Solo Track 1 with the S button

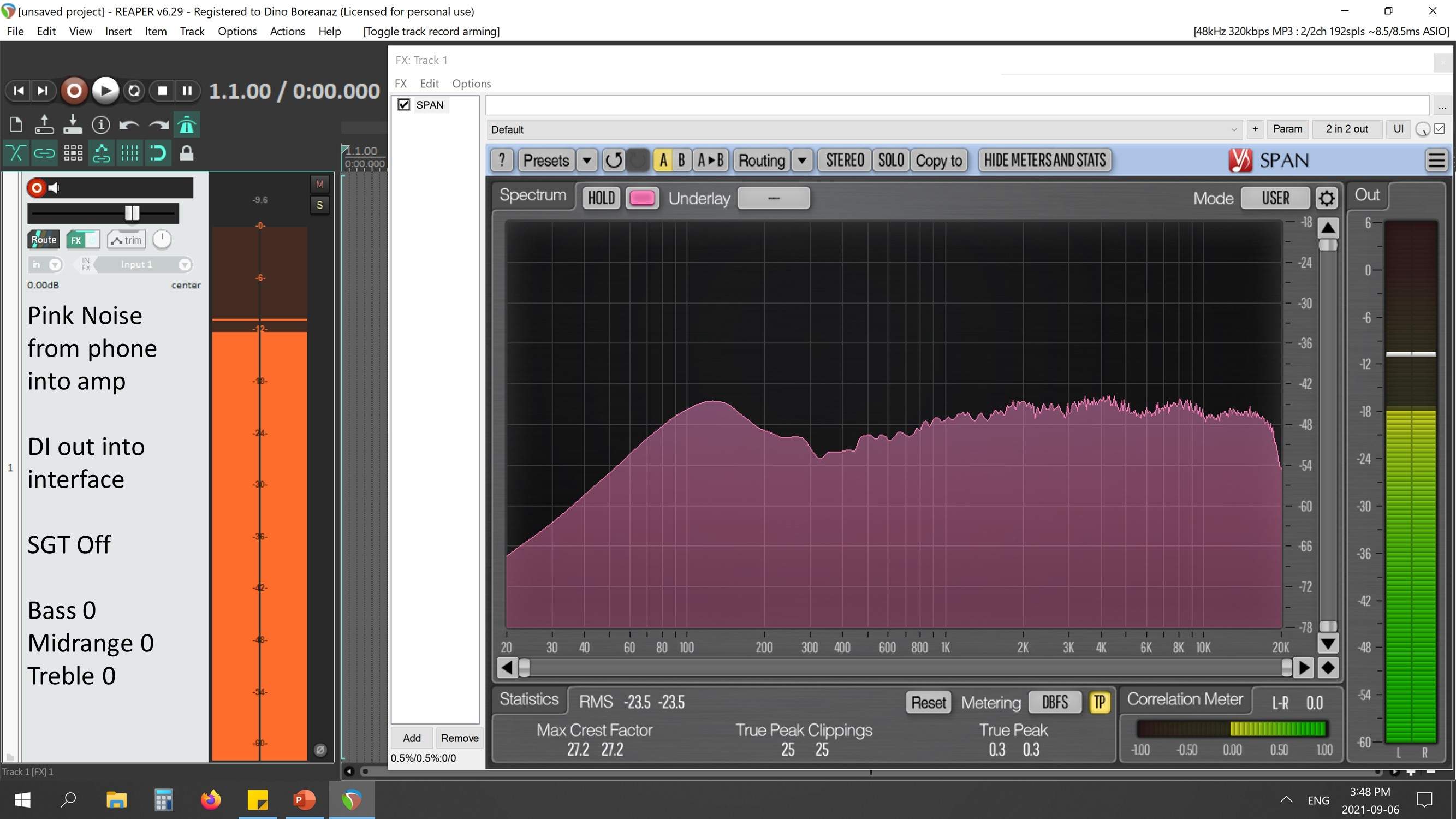[319, 205]
